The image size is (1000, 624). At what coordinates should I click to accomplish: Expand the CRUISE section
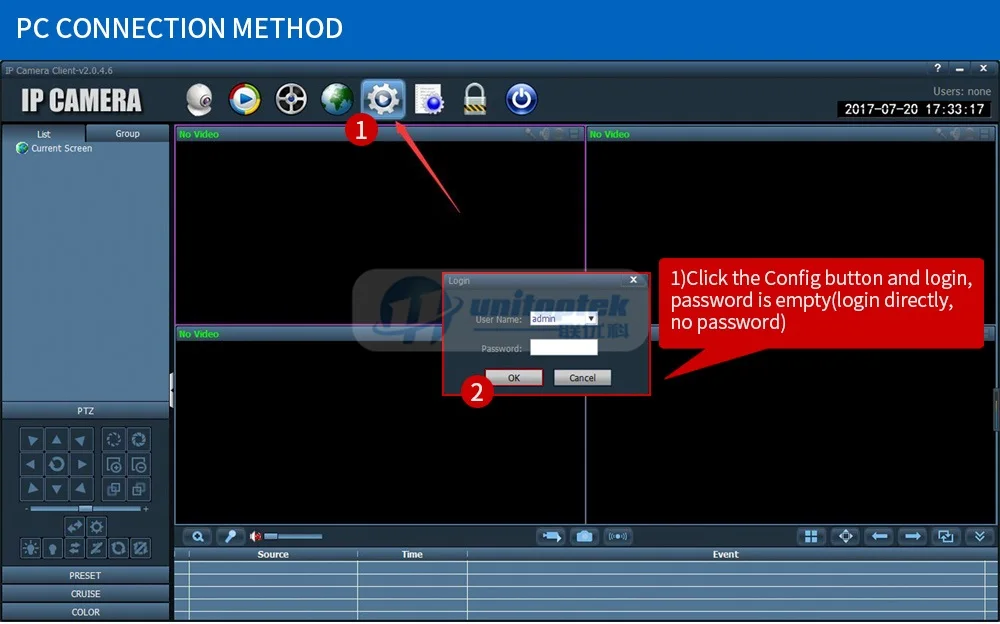[x=85, y=594]
